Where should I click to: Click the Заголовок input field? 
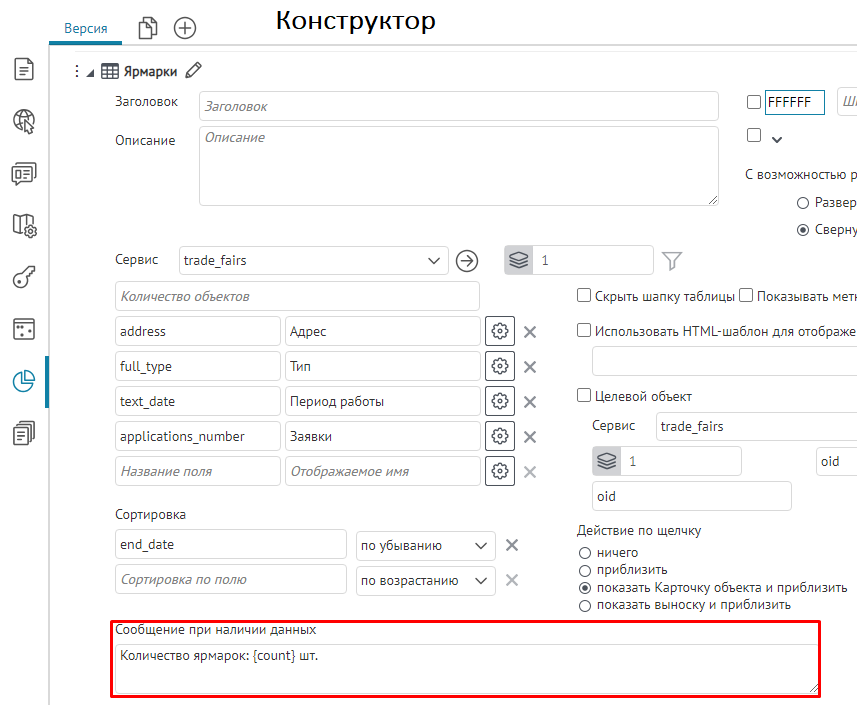tap(458, 106)
